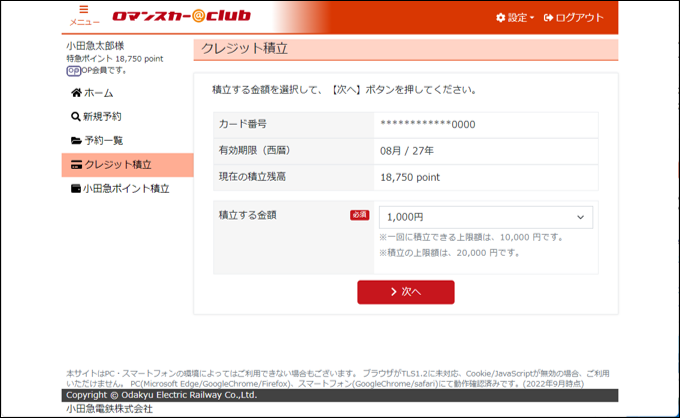The height and width of the screenshot is (418, 680).
Task: Click the OP member badge
Action: [x=73, y=71]
